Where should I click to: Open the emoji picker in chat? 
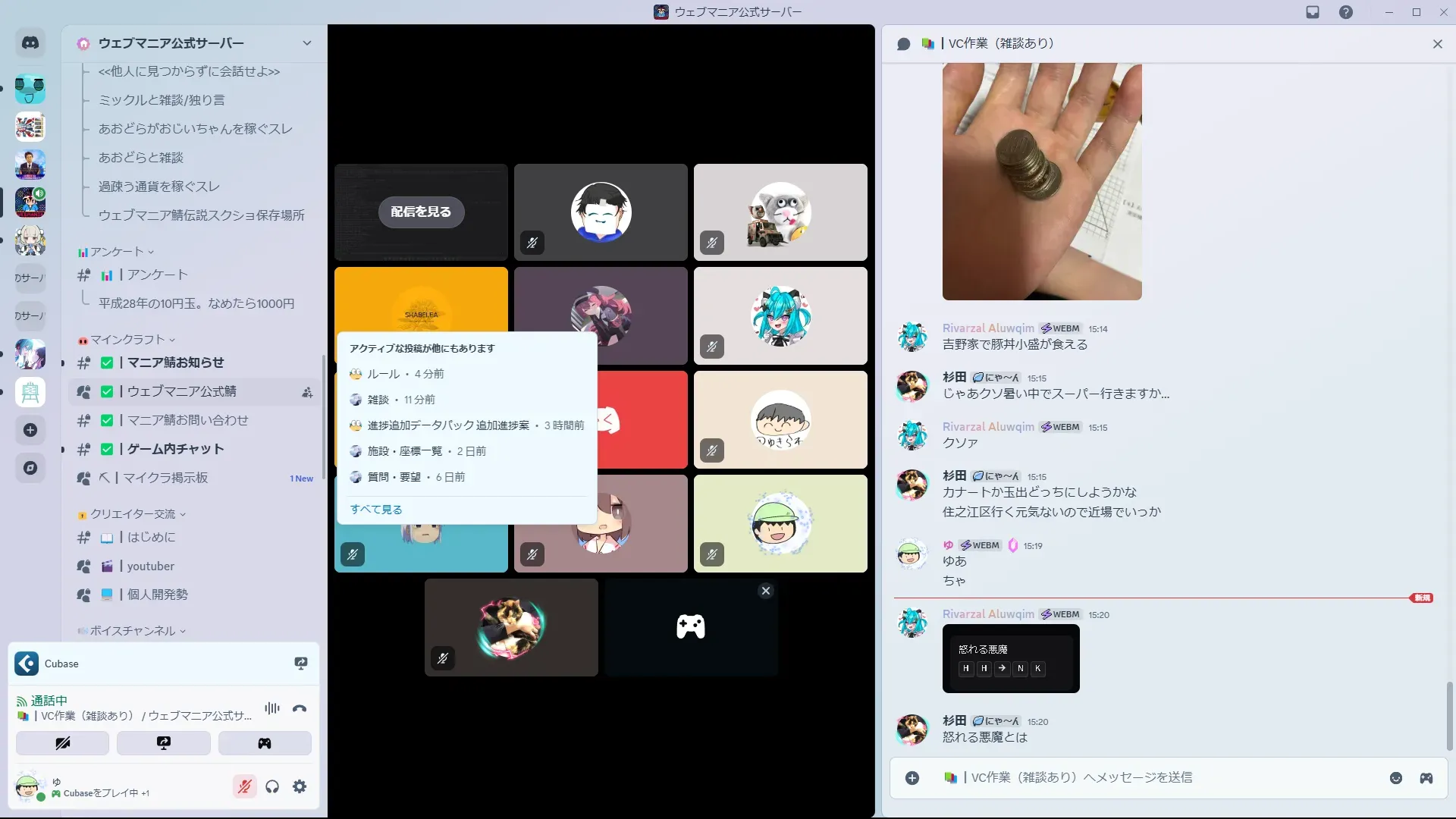1395,778
